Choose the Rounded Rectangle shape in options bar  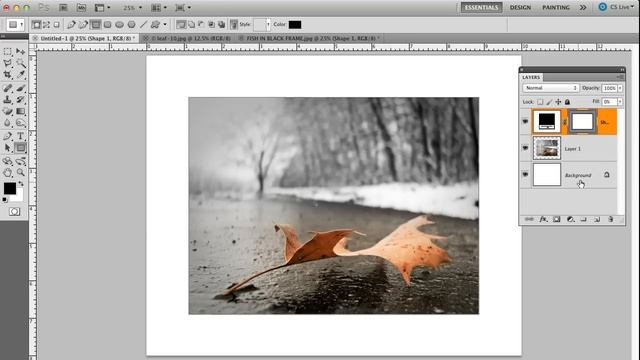[107, 24]
